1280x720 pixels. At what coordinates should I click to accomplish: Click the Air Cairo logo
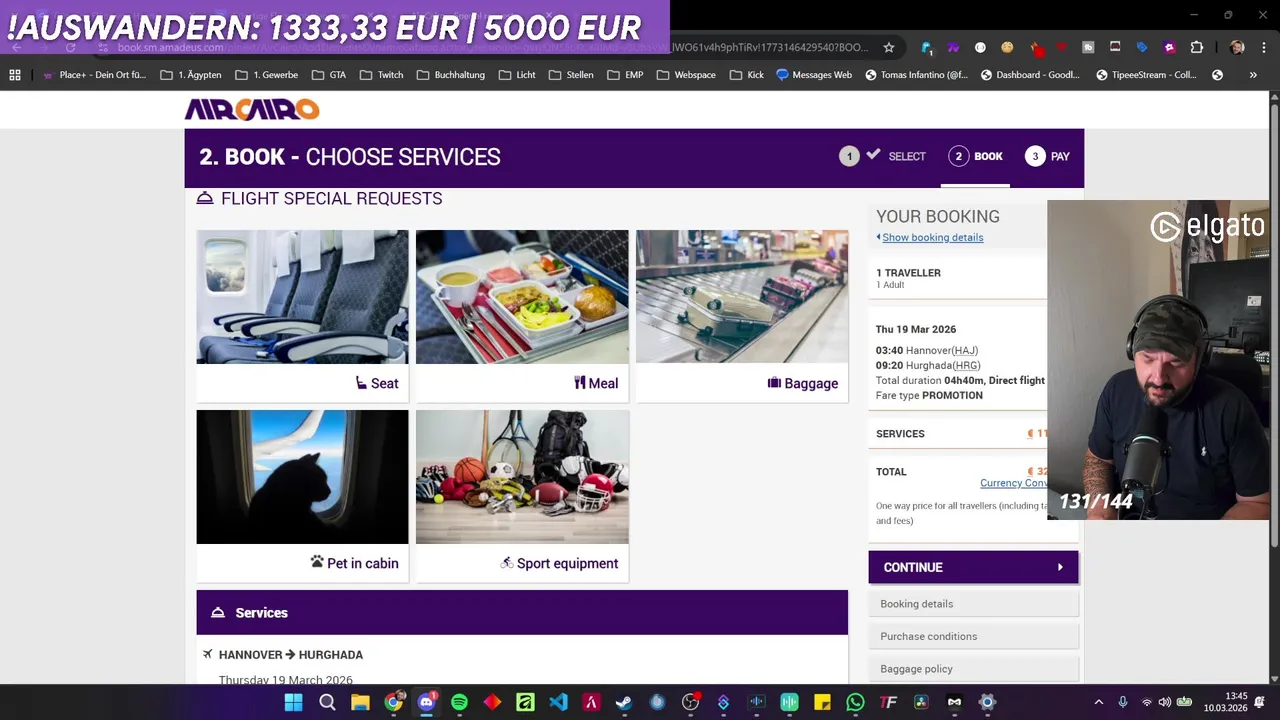[252, 109]
